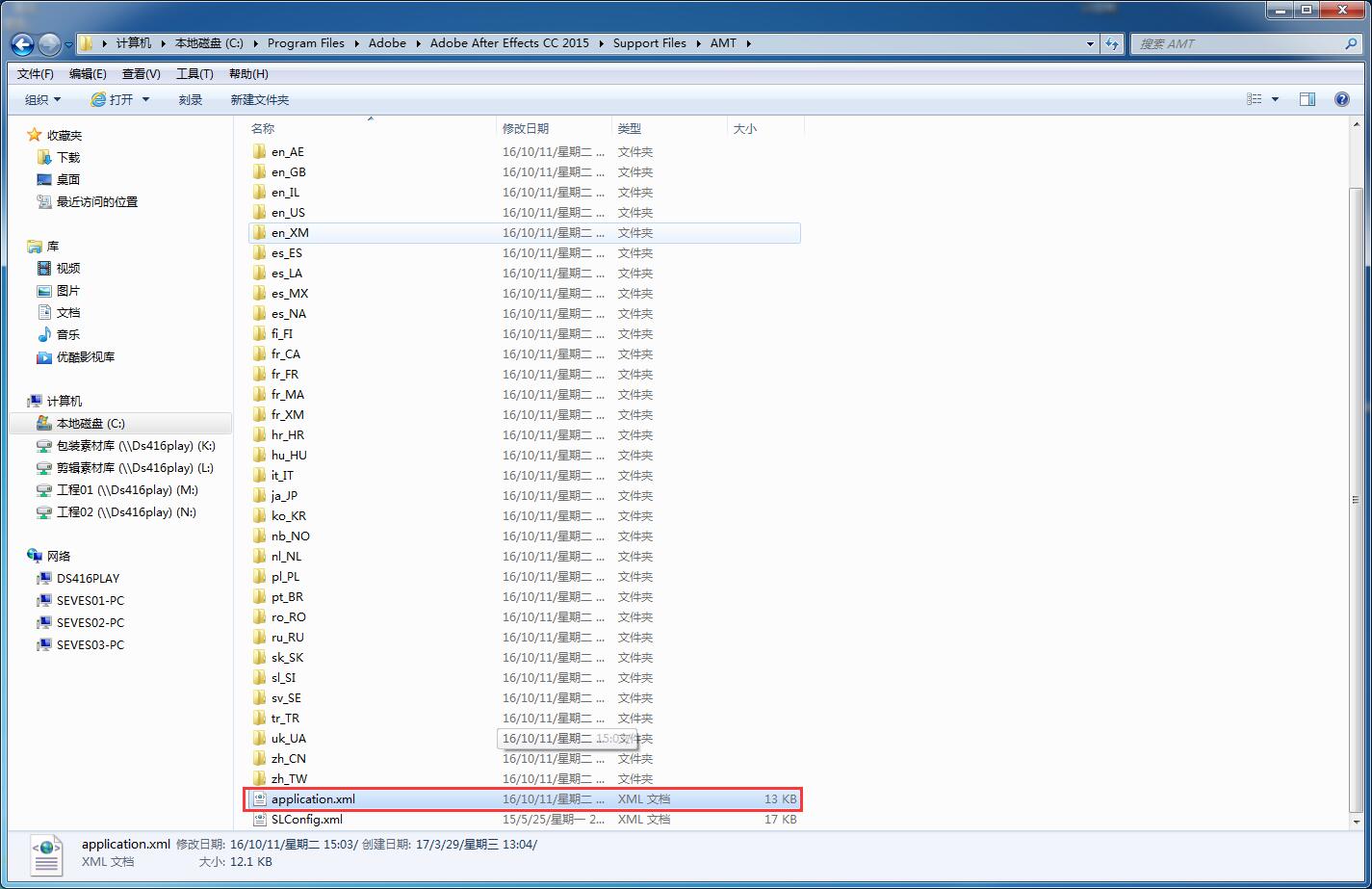Click the Back navigation arrow
This screenshot has width=1372, height=889.
click(22, 43)
